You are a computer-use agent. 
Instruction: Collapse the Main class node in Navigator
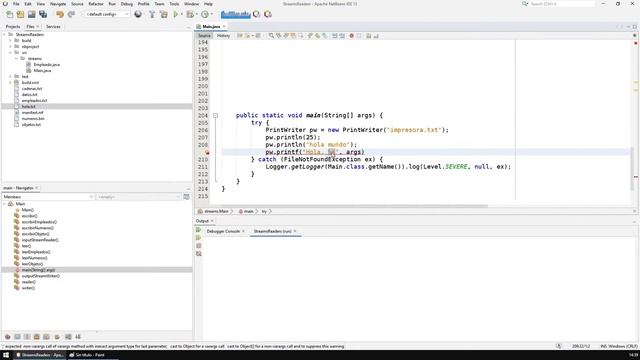[4, 204]
